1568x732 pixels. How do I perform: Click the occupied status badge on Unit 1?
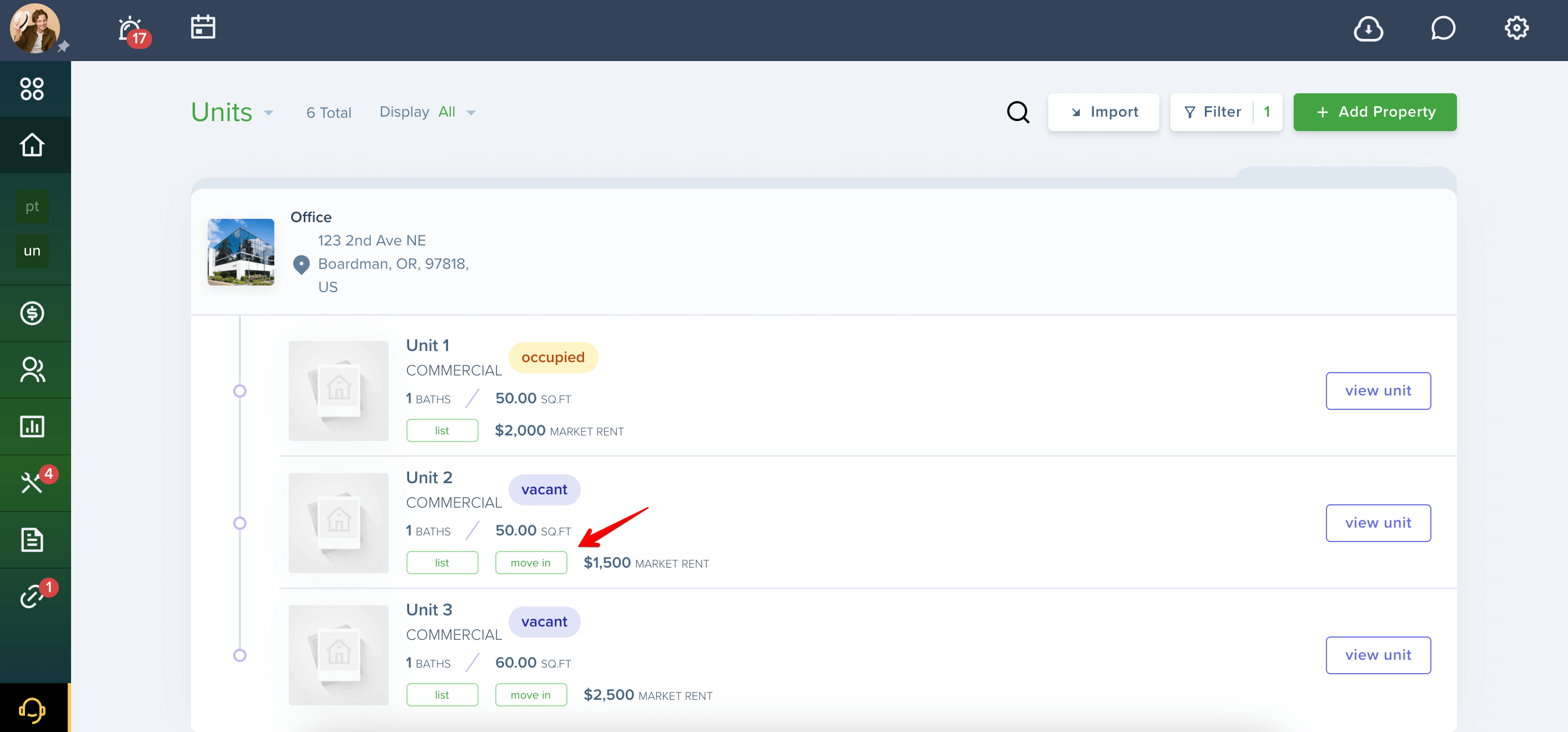pos(552,358)
